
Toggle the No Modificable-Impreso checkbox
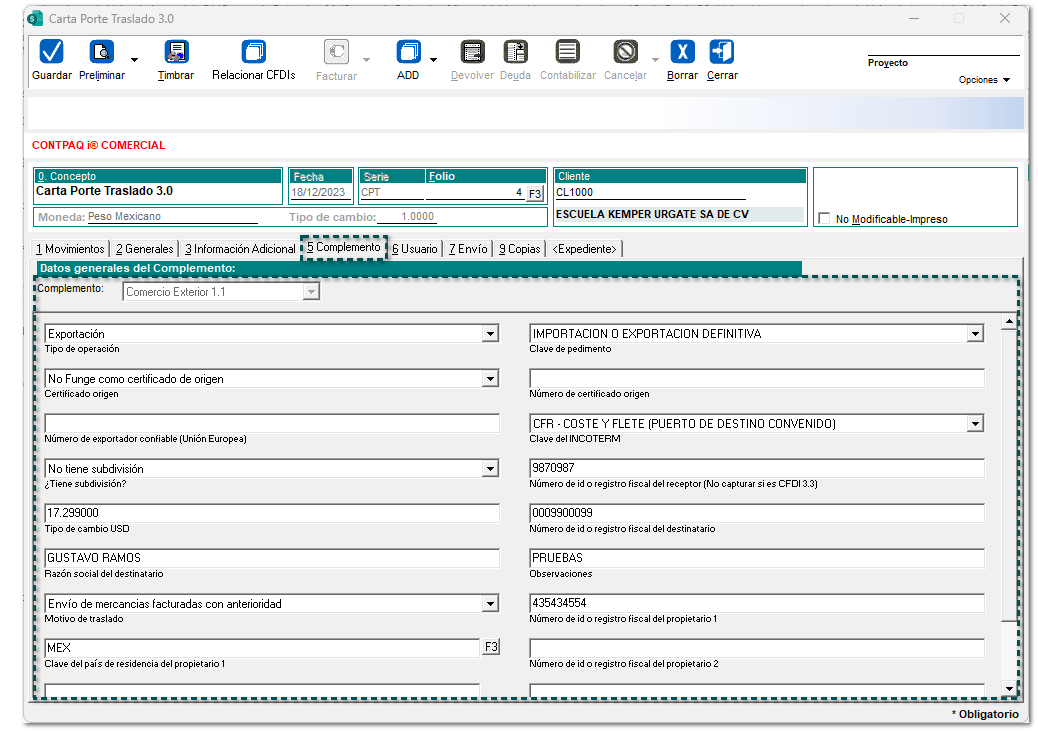click(824, 219)
